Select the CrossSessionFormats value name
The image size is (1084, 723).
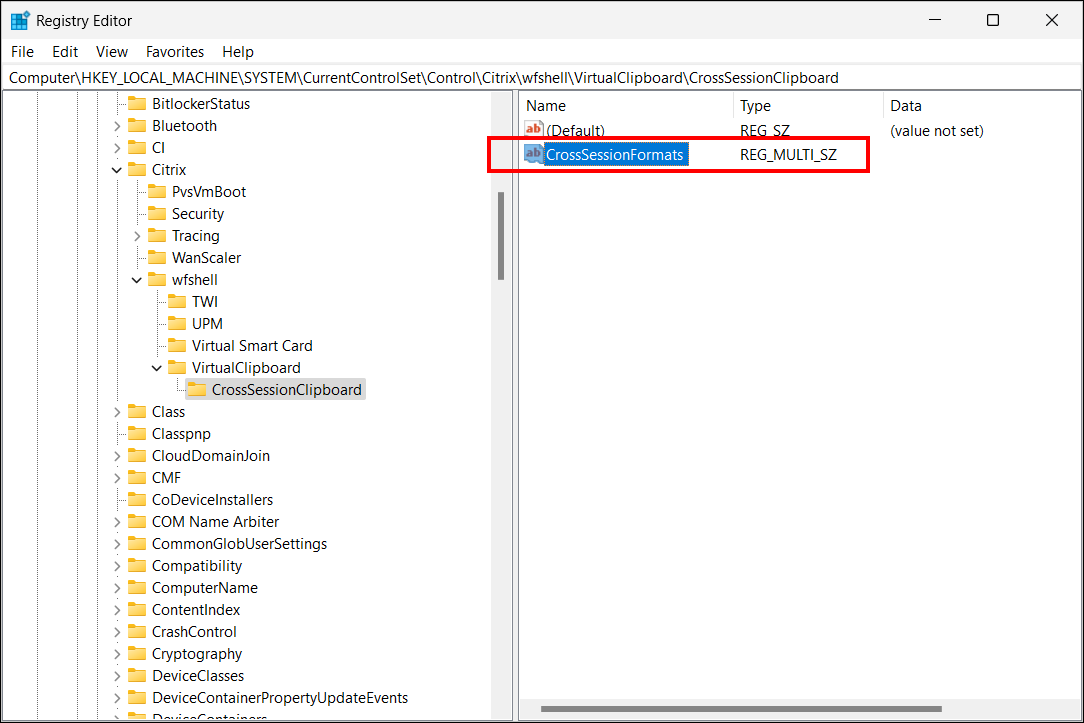tap(615, 155)
